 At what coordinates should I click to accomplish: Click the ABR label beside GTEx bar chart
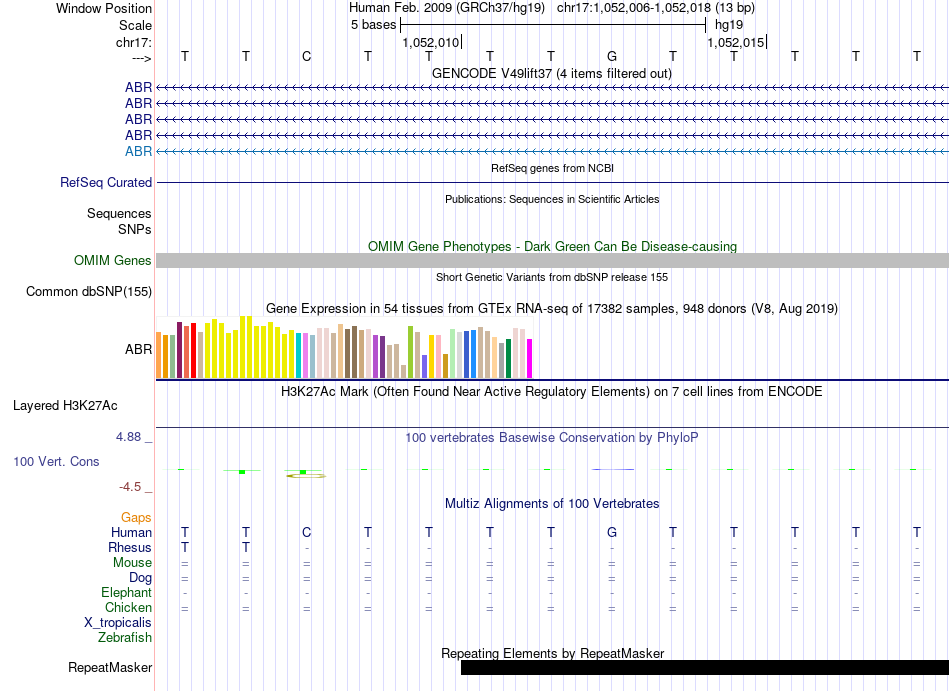(138, 349)
